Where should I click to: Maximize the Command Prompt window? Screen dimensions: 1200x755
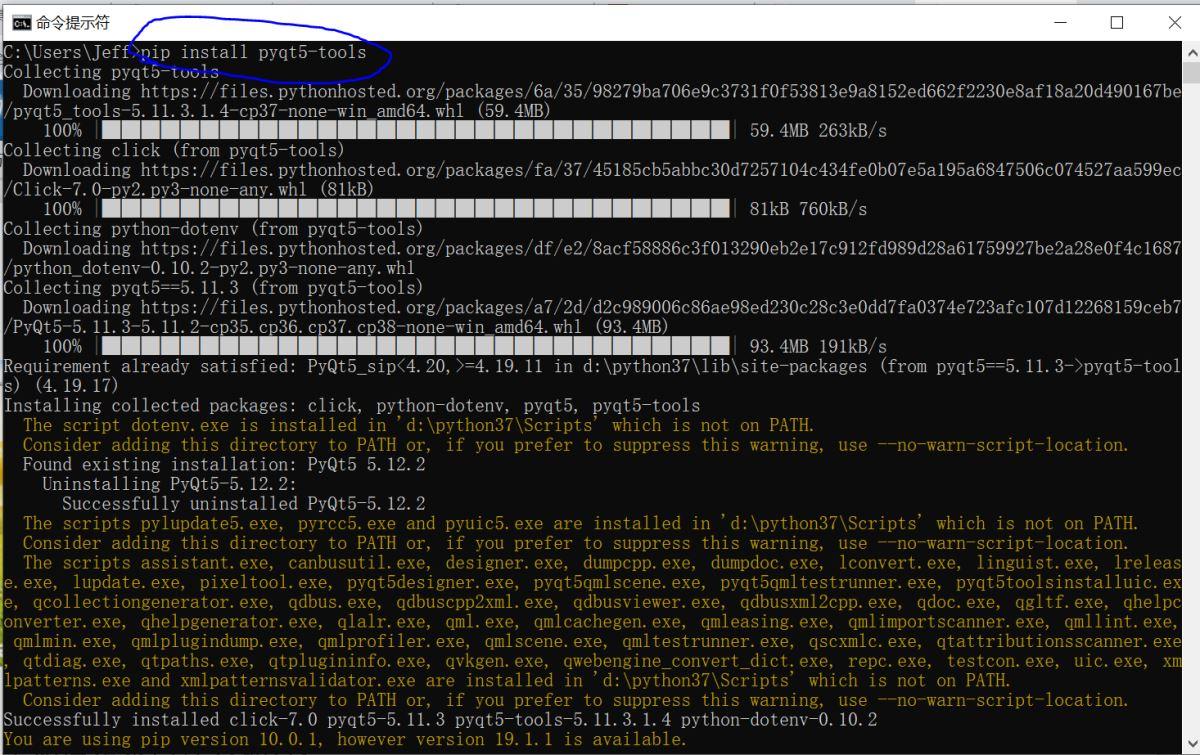(1117, 22)
